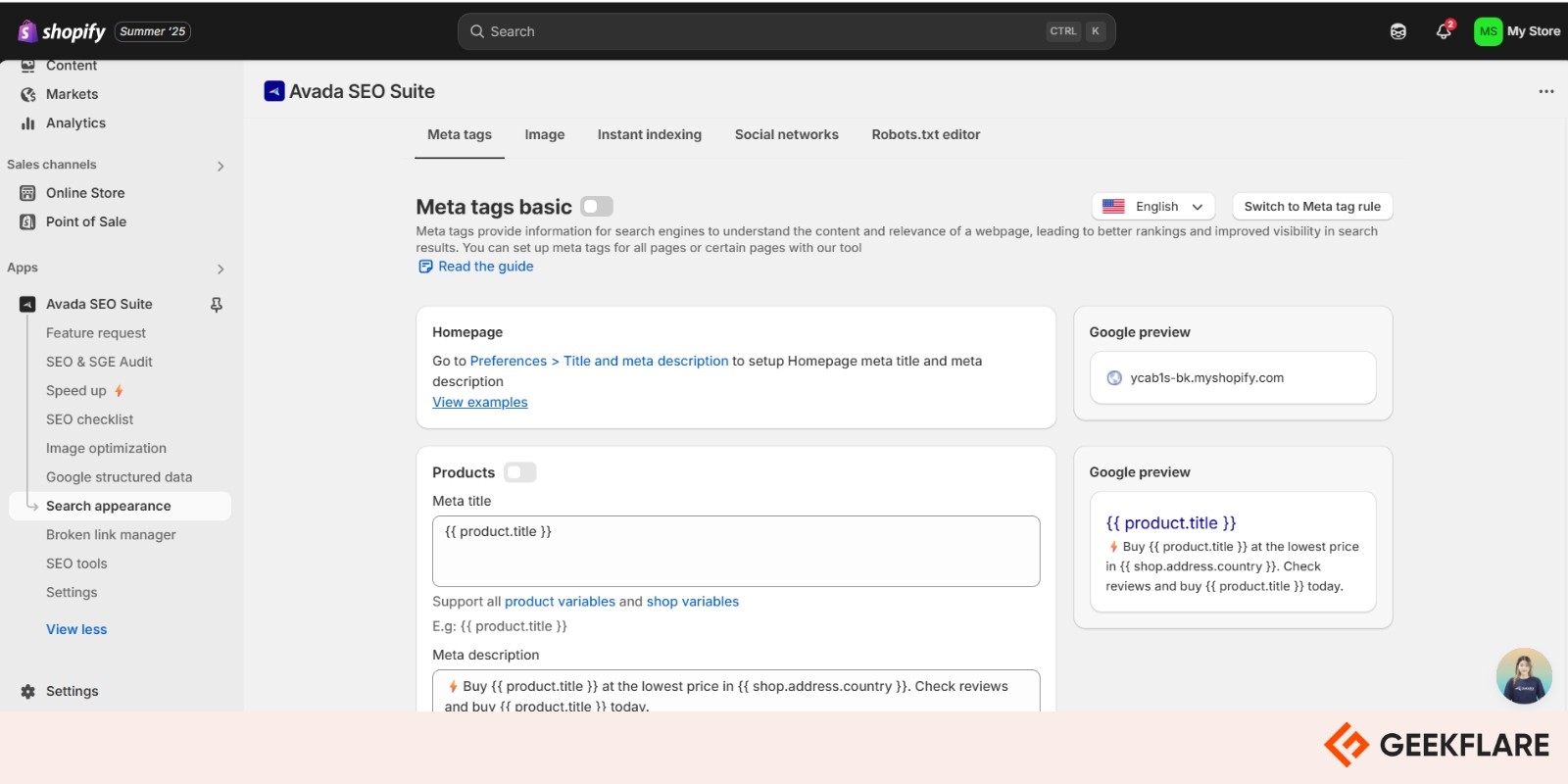Click the {{ product.title }} preview headline

[1171, 523]
